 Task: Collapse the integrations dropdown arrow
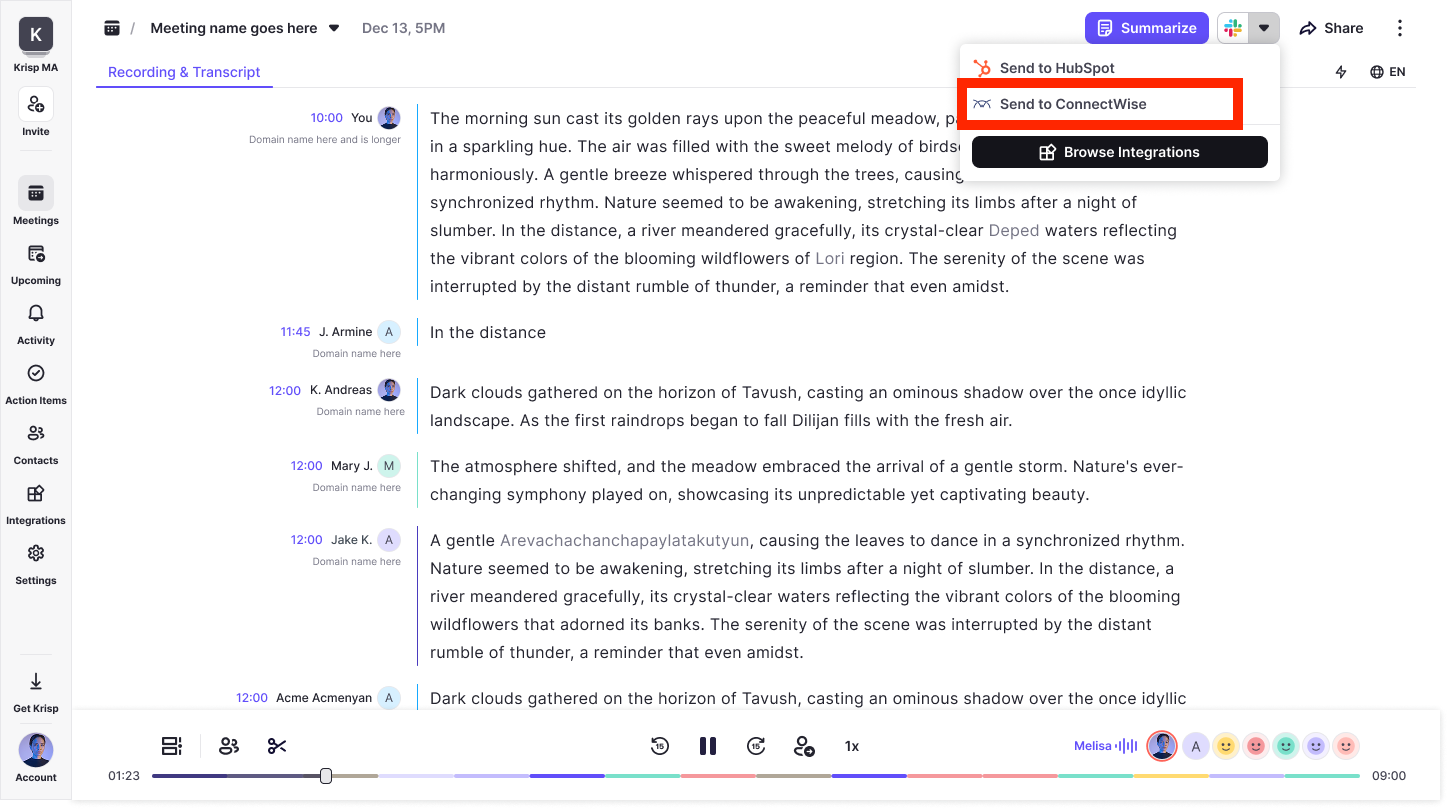[x=1264, y=28]
